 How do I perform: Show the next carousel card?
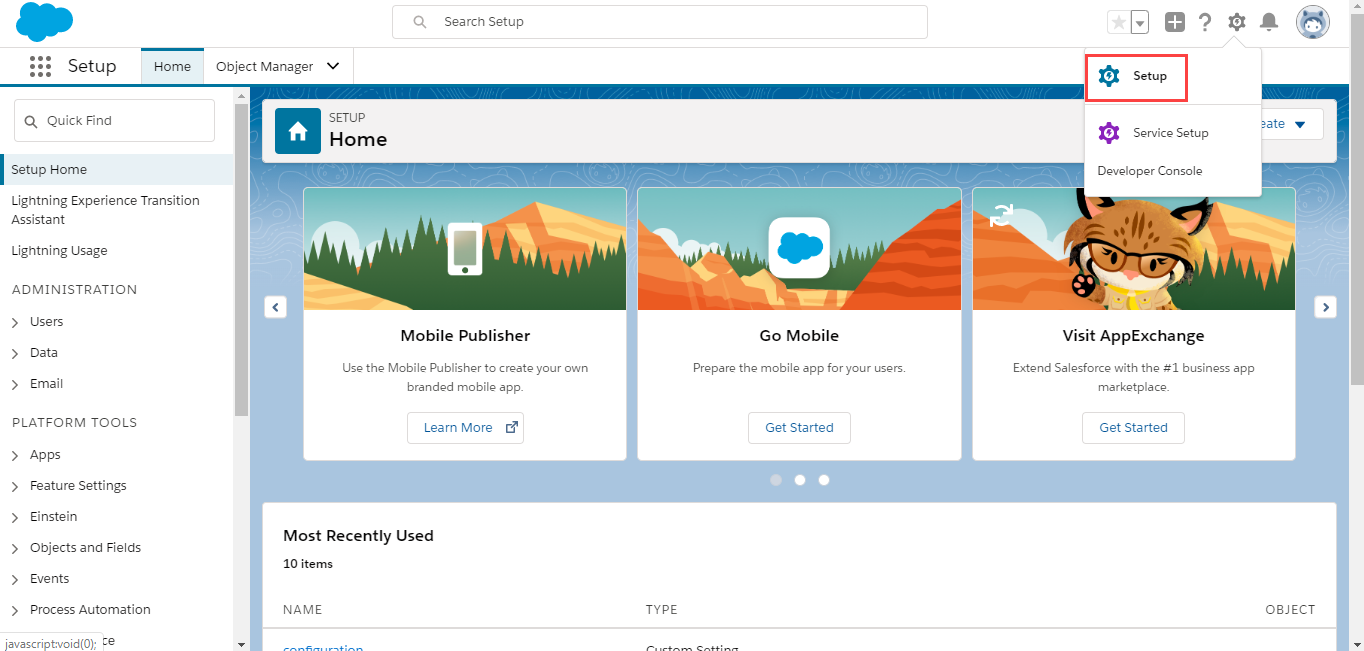point(1326,307)
